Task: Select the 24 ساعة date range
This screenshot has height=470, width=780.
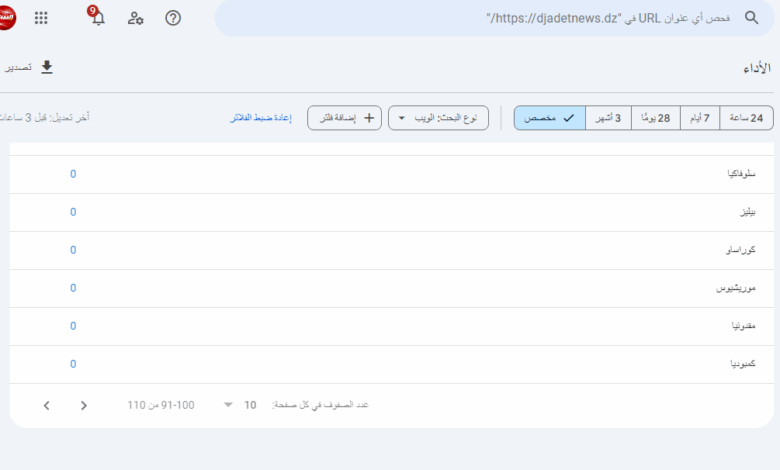Action: click(x=746, y=118)
